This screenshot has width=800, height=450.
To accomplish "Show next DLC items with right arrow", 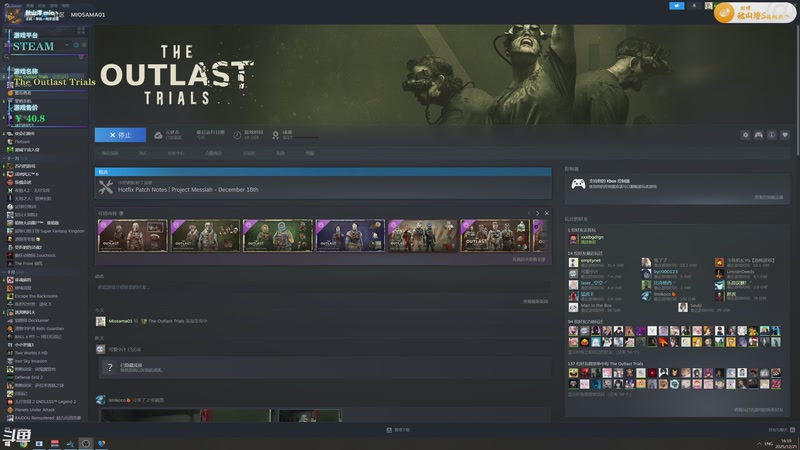I will (x=537, y=213).
